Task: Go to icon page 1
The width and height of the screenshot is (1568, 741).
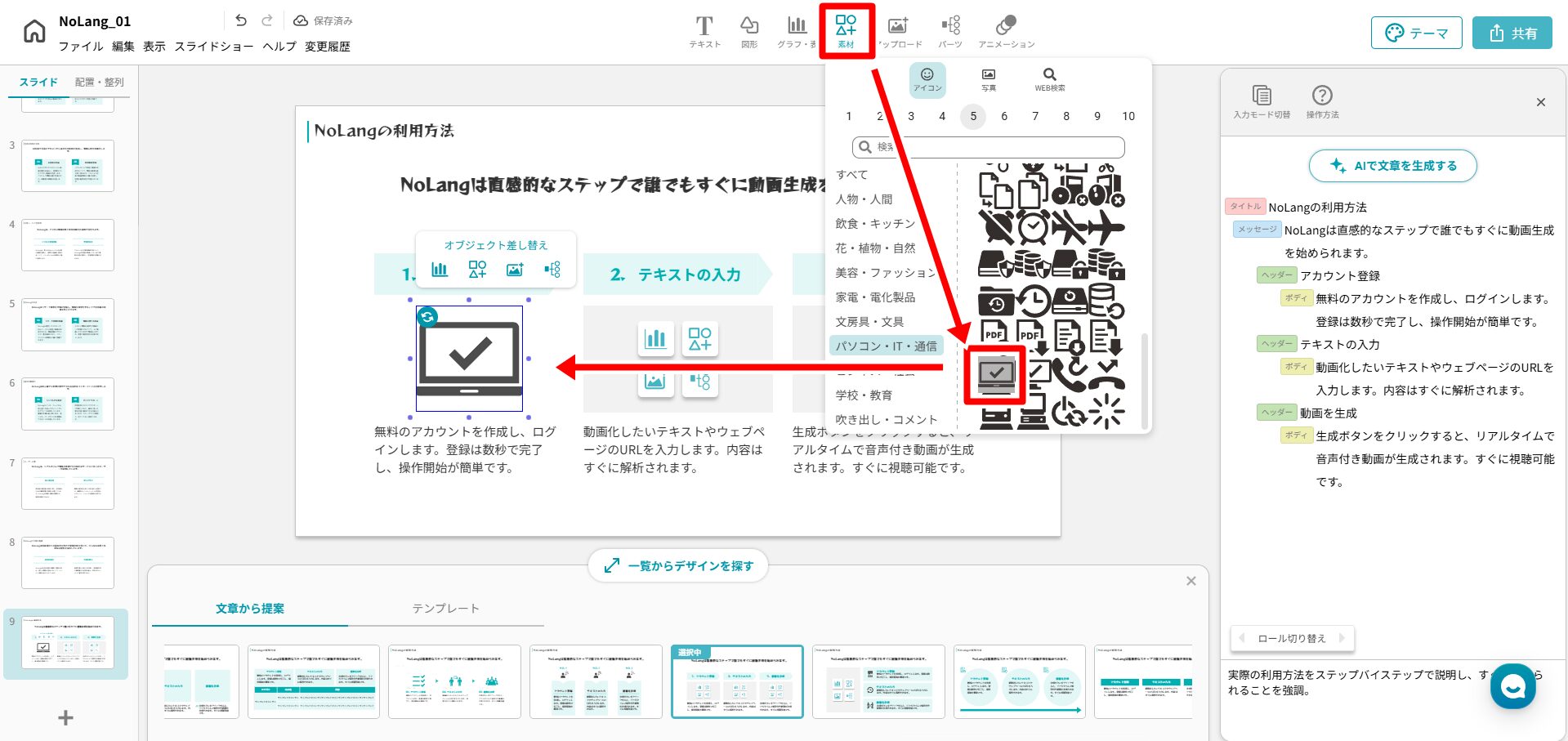Action: pyautogui.click(x=849, y=116)
